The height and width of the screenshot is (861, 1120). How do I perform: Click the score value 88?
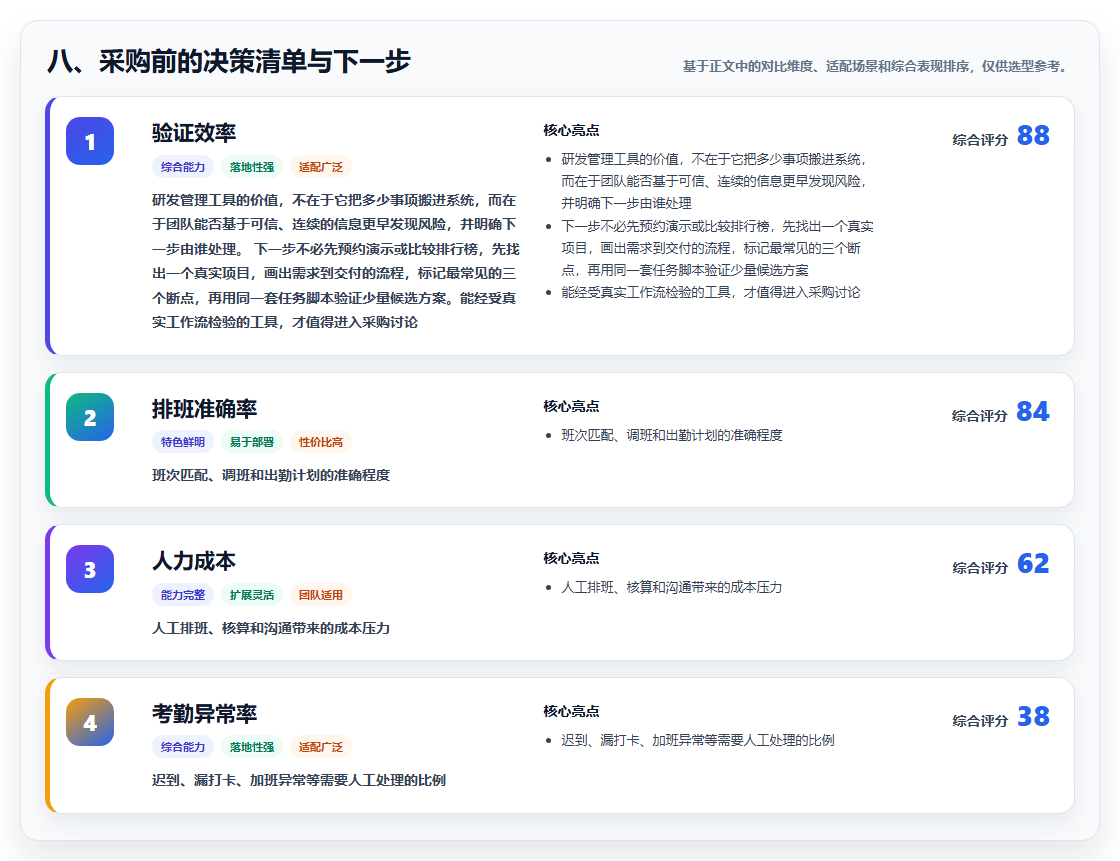pyautogui.click(x=1033, y=136)
